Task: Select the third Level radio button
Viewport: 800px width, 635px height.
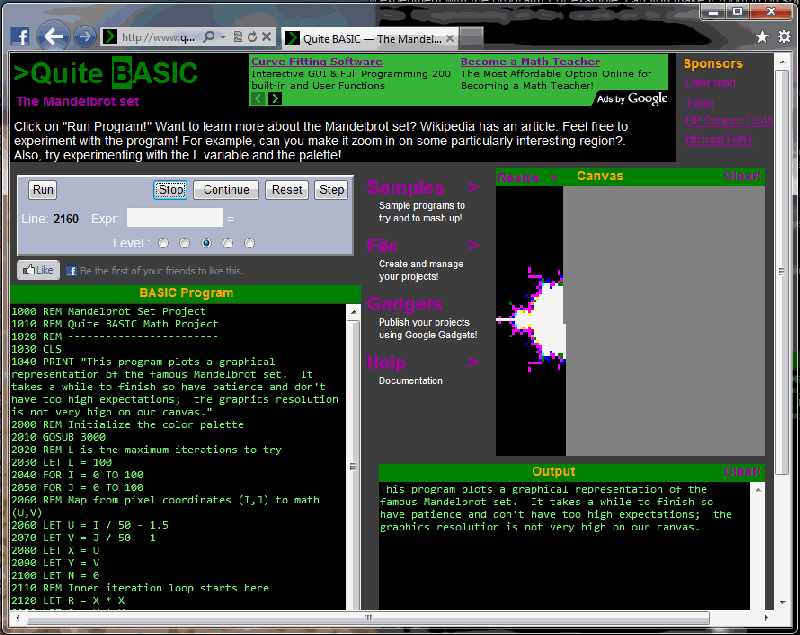Action: [x=206, y=243]
